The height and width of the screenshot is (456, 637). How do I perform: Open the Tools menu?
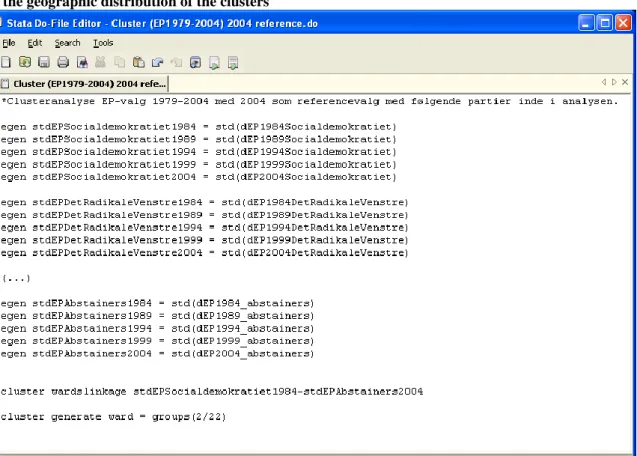(103, 43)
